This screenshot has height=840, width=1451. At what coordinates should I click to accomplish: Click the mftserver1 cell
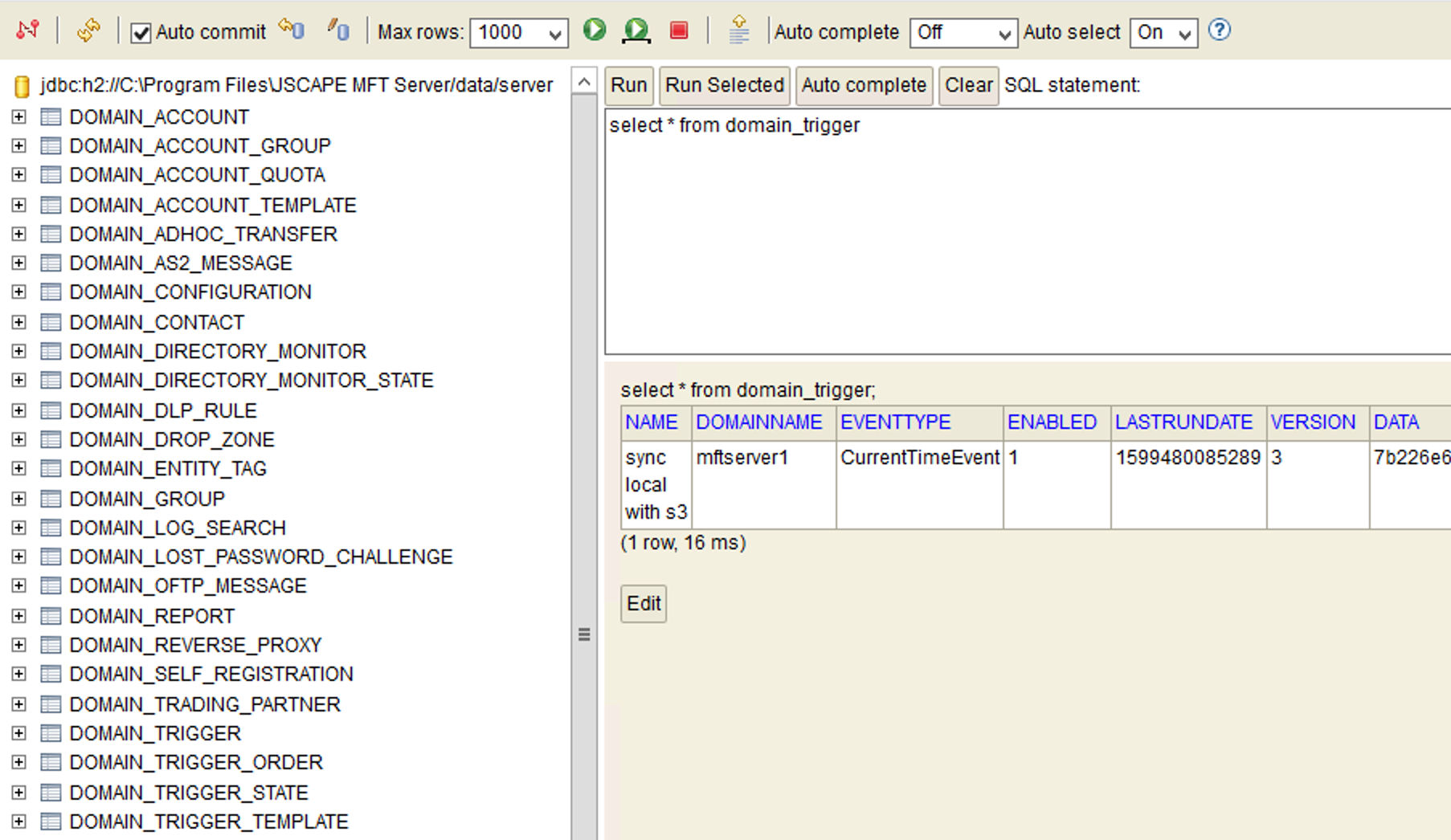click(x=764, y=485)
